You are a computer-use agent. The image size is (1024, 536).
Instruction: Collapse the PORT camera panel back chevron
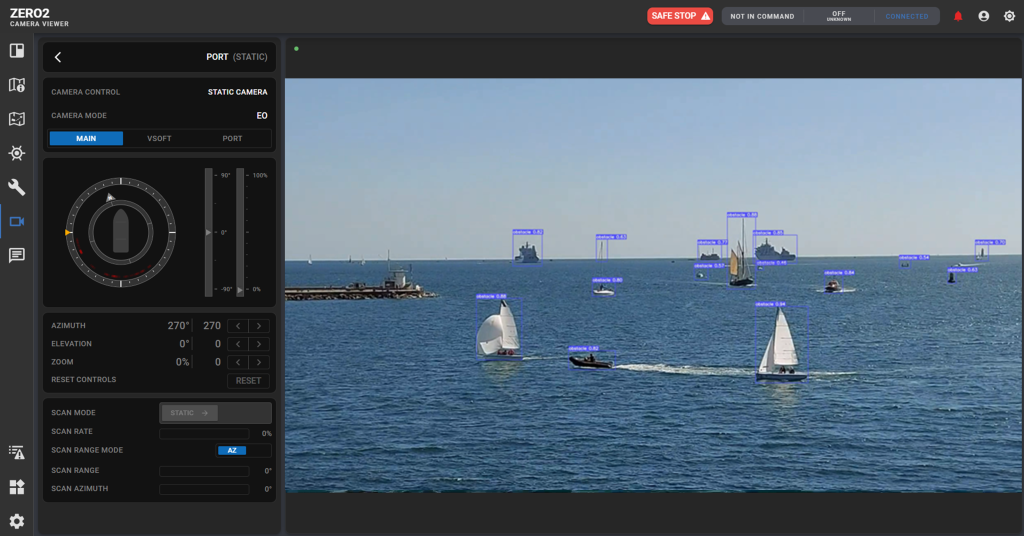(x=58, y=57)
